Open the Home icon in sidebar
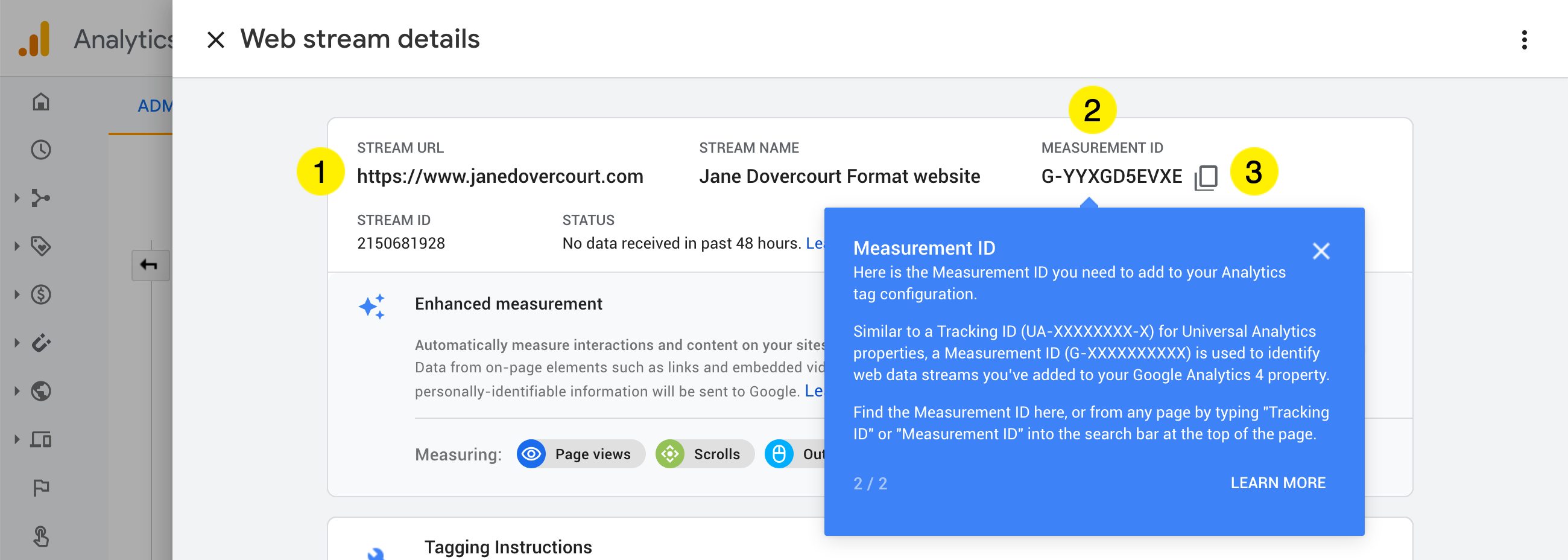 click(41, 102)
